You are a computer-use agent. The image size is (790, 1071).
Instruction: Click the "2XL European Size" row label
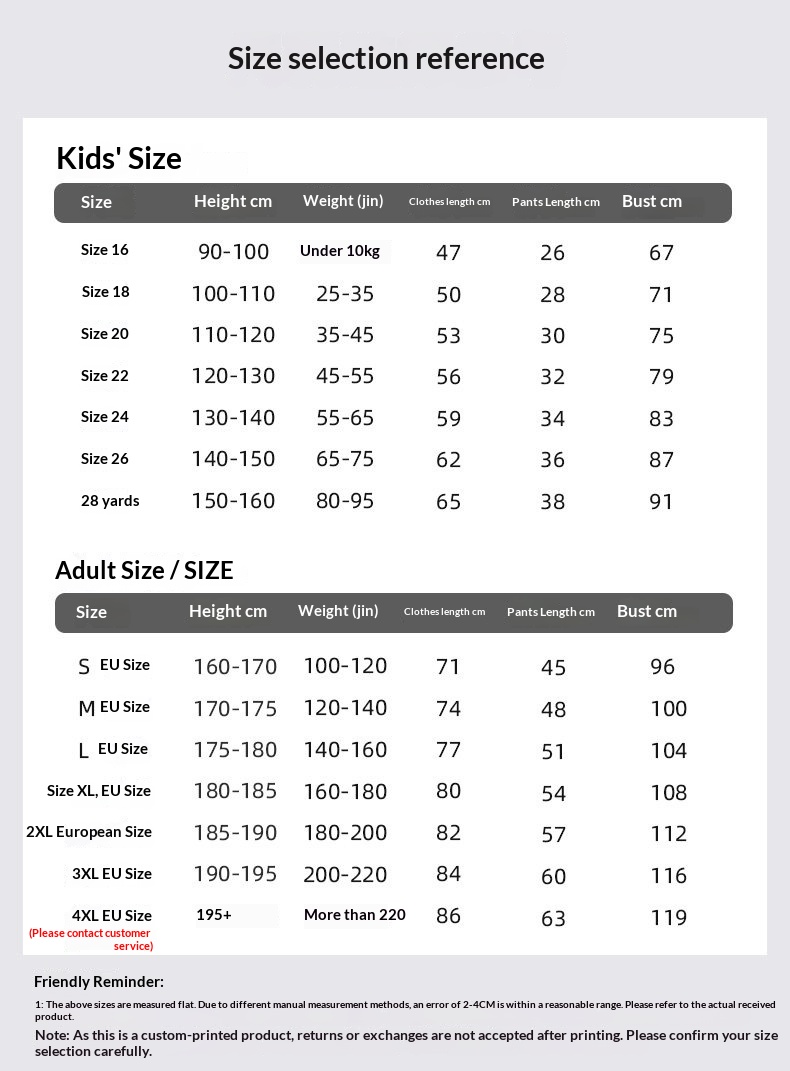89,832
